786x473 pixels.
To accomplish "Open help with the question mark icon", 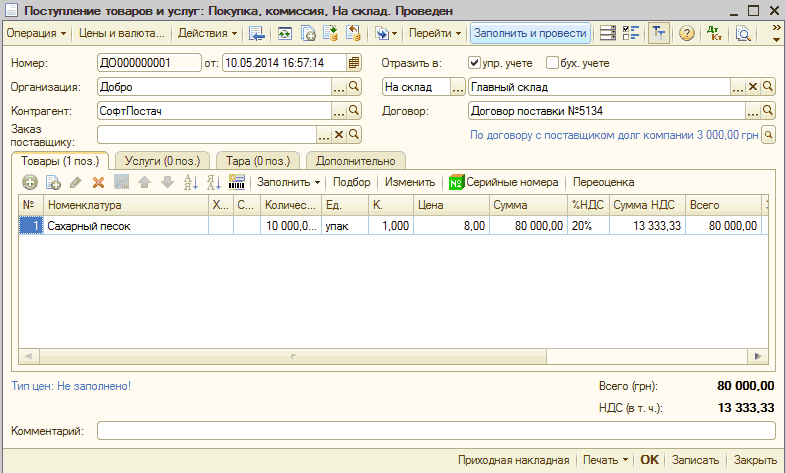I will point(686,34).
